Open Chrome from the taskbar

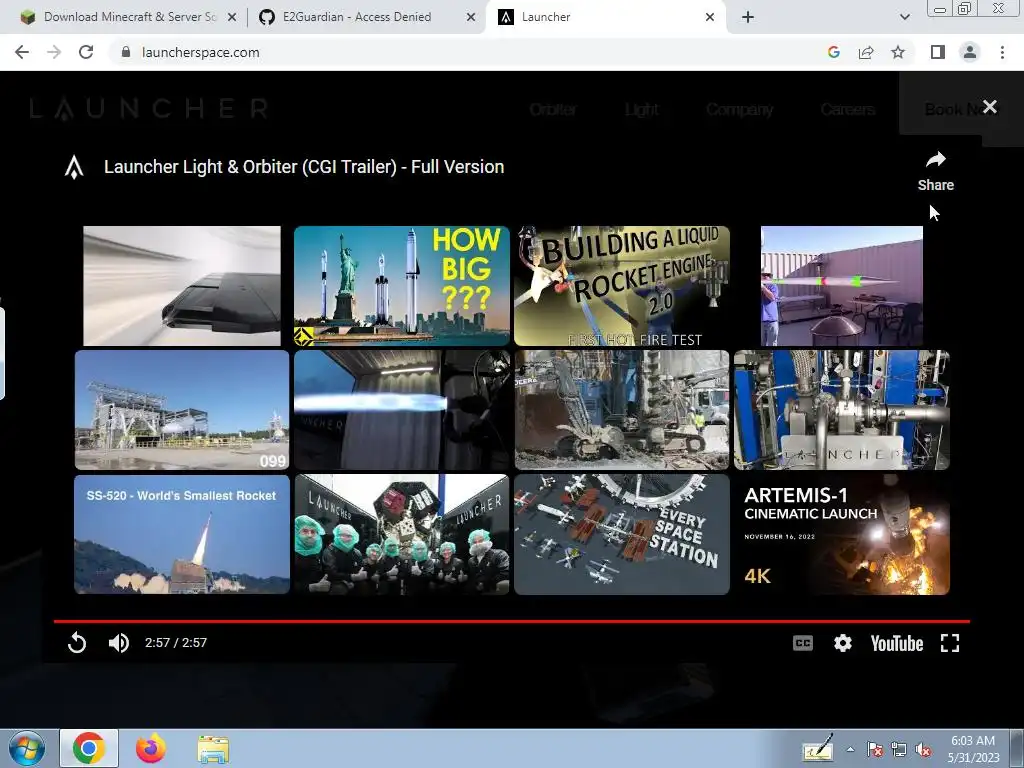coord(89,748)
